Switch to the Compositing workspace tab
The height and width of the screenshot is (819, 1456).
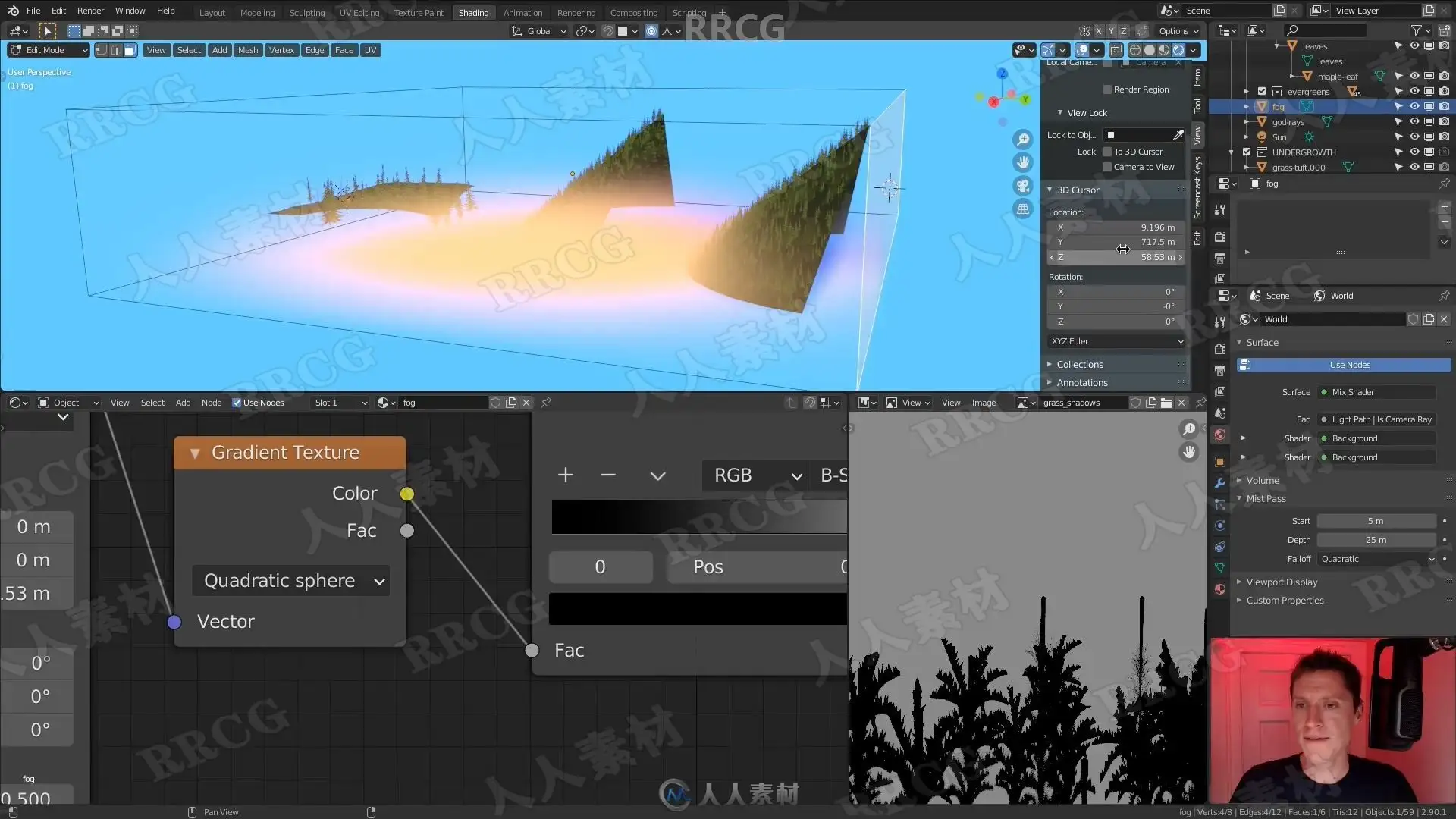click(633, 12)
